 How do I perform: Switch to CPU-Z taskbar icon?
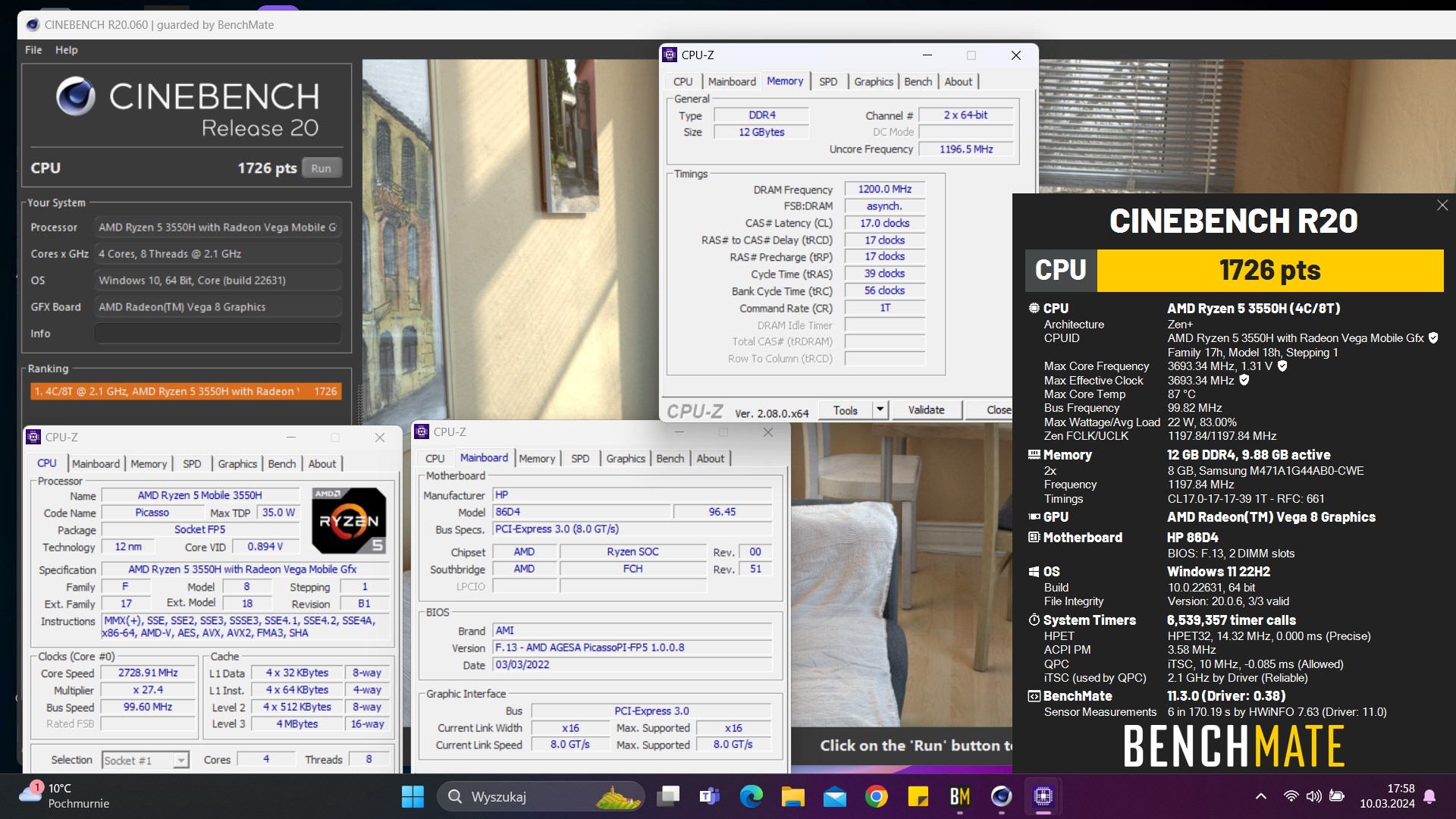pyautogui.click(x=1043, y=796)
